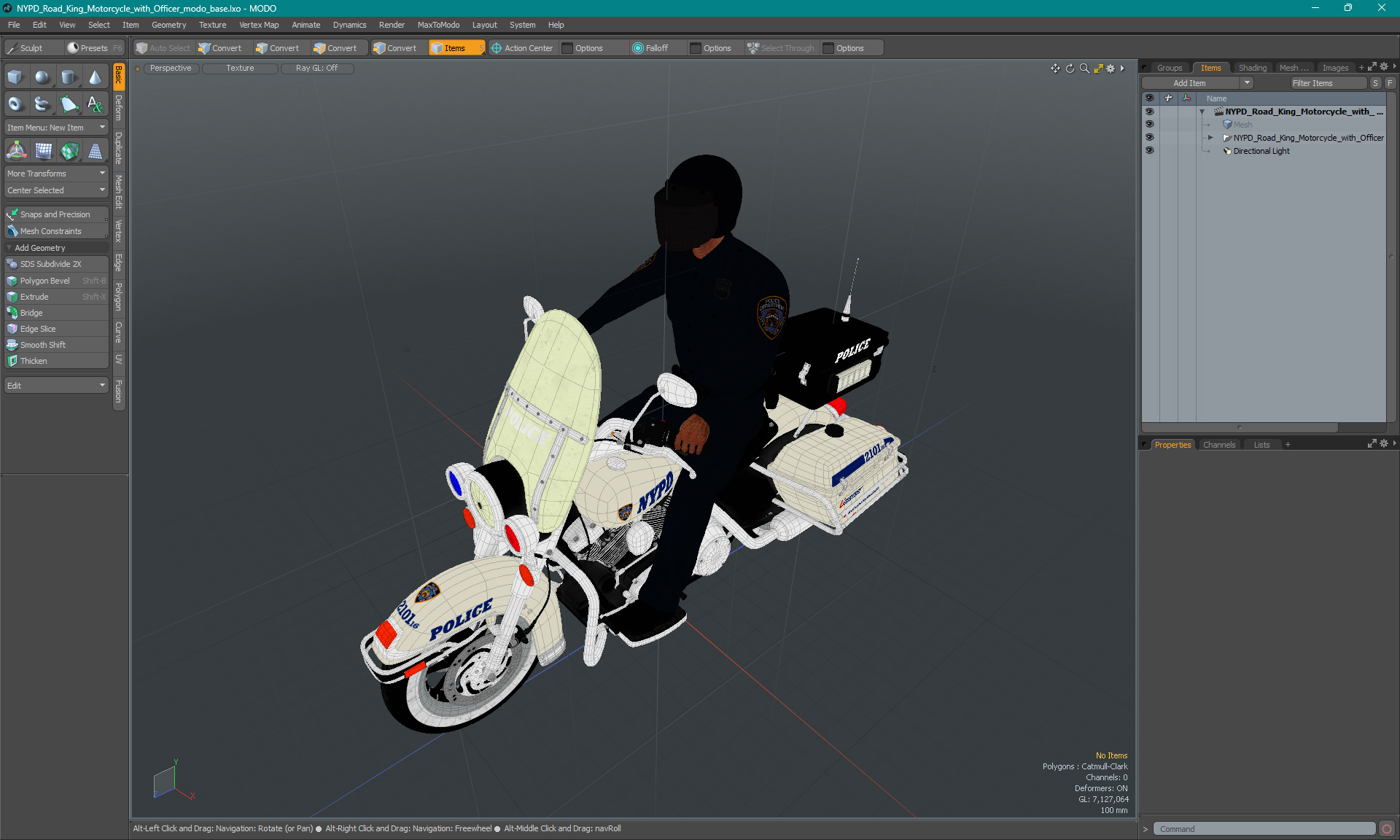Click the Extrude tool
This screenshot has width=1400, height=840.
point(57,297)
